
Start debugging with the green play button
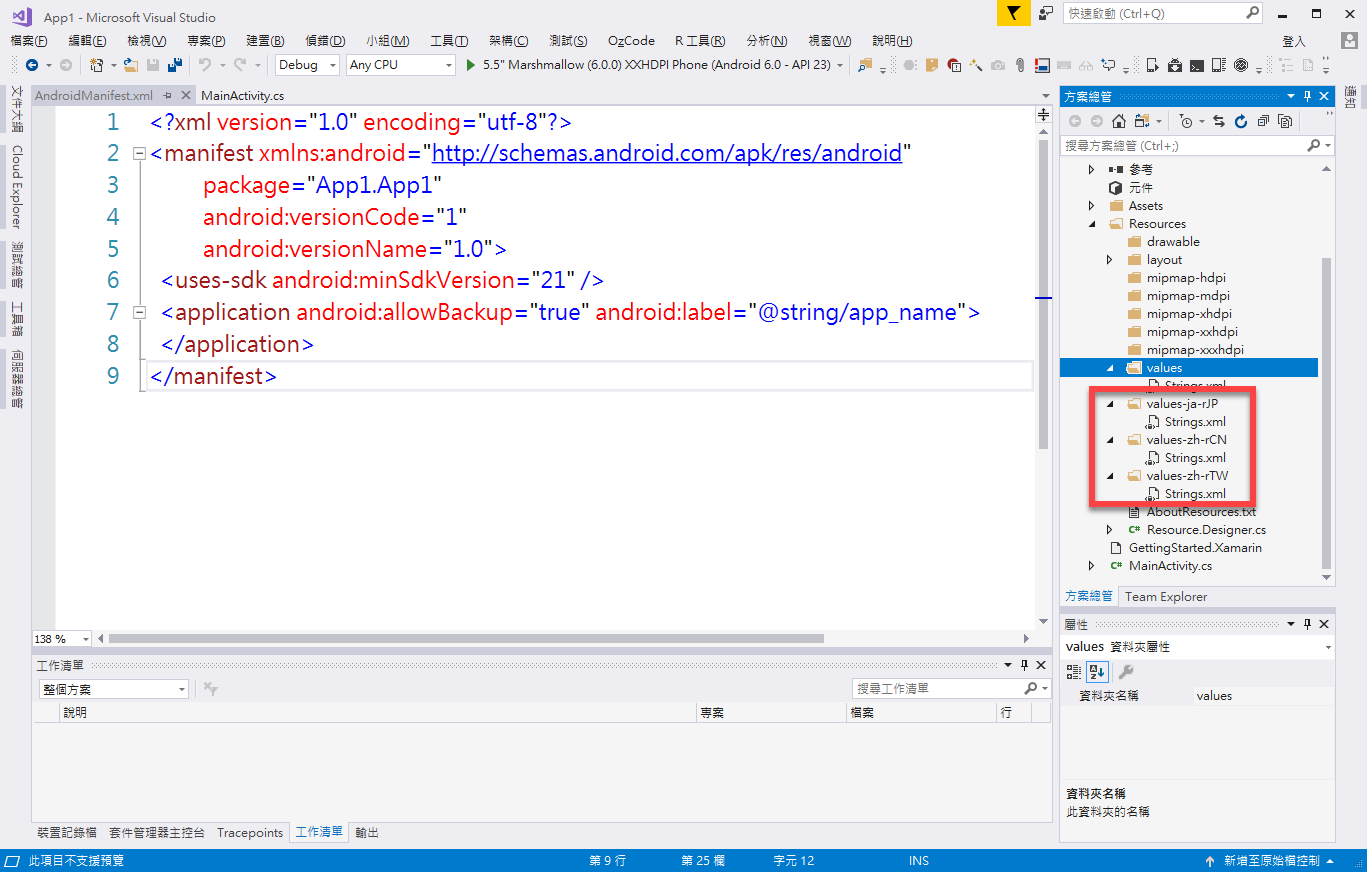pyautogui.click(x=471, y=65)
